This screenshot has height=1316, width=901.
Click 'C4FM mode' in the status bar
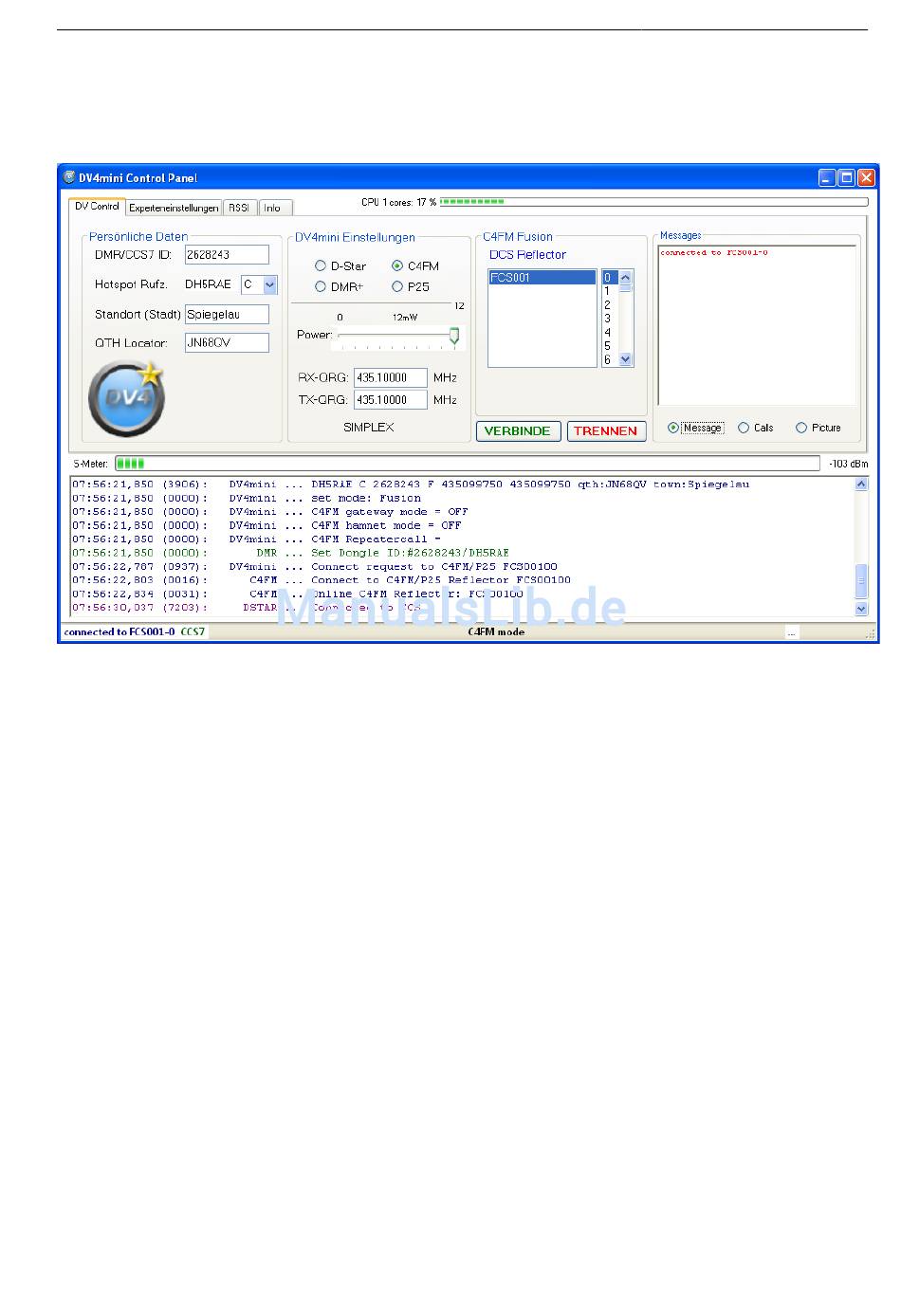(496, 632)
